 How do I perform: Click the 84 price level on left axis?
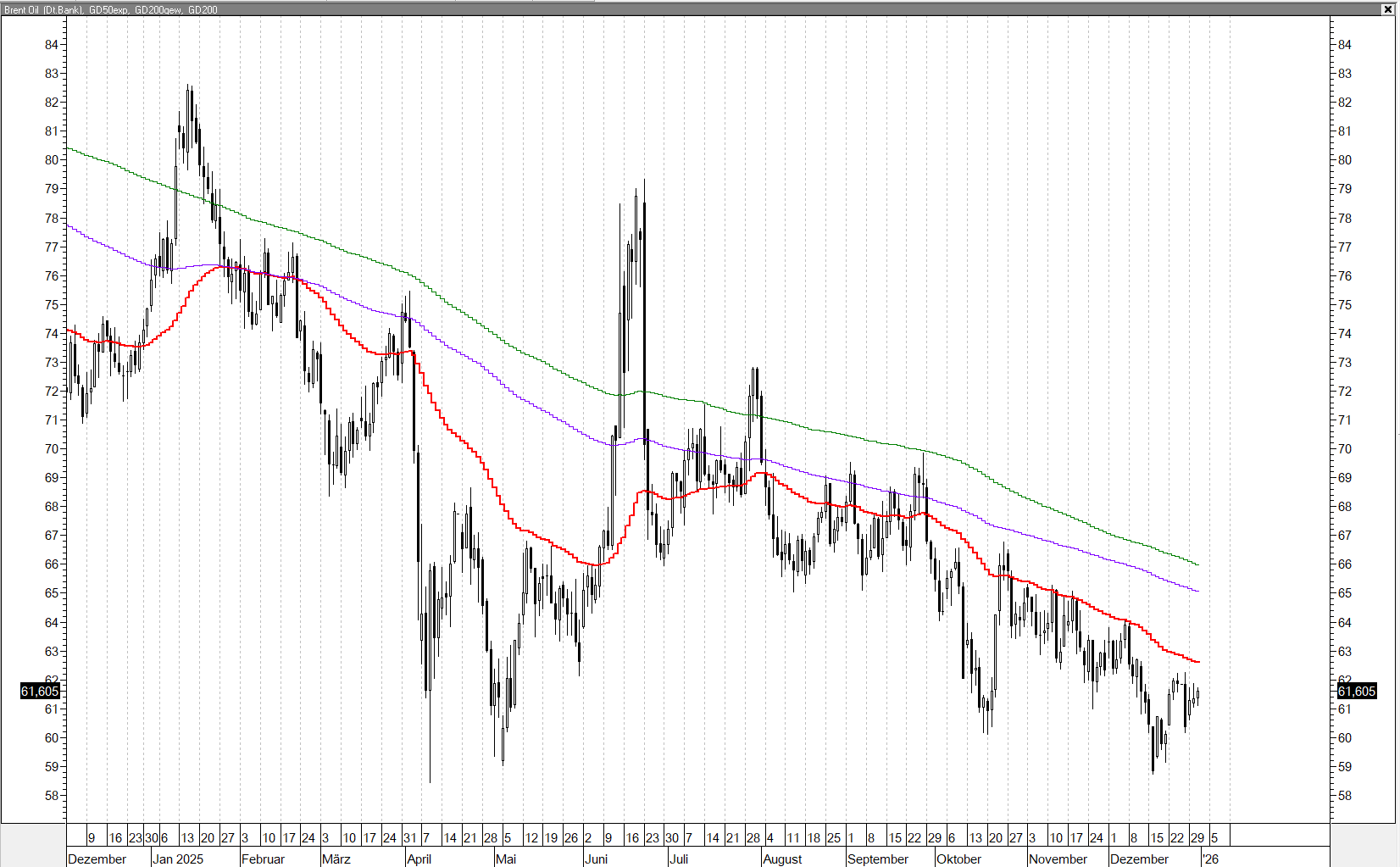[52, 45]
